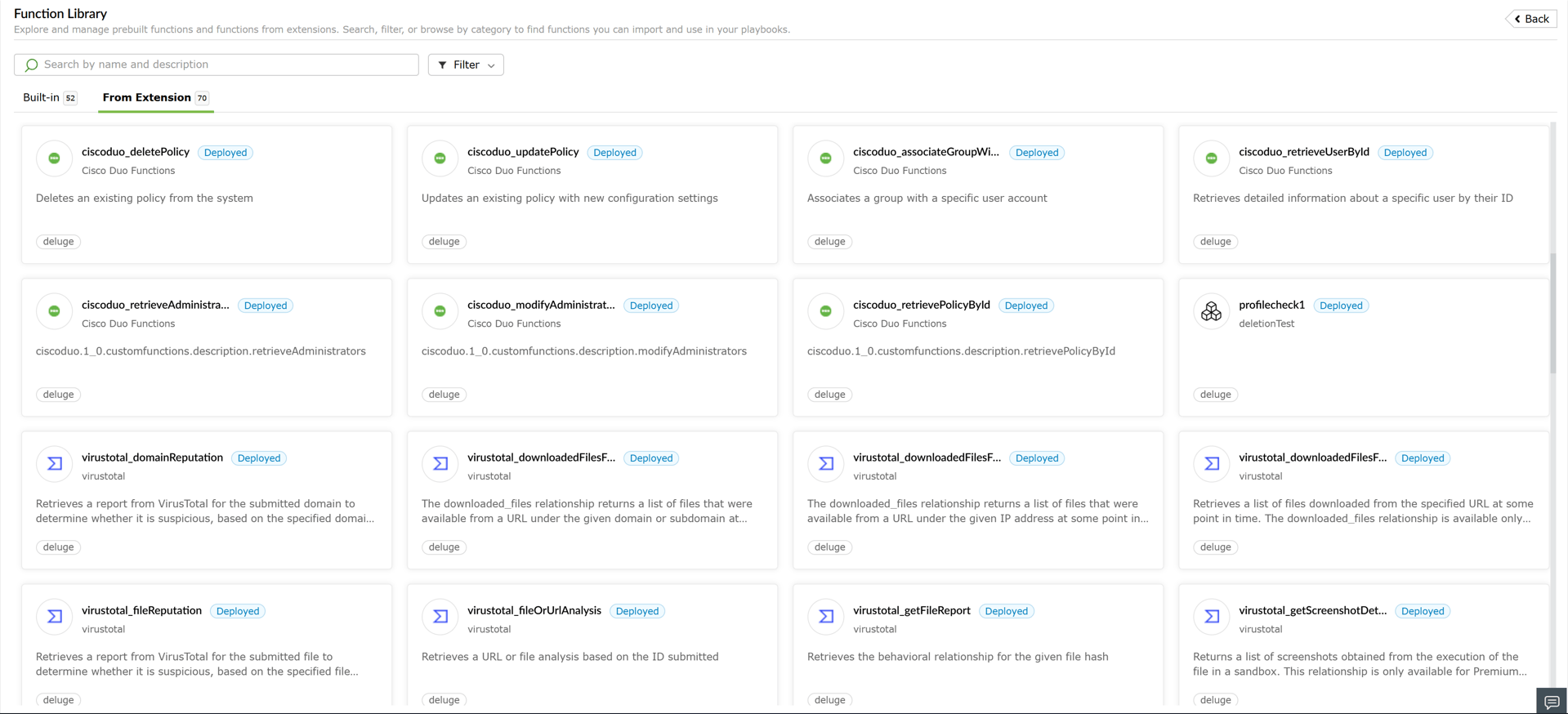
Task: Click the Deployed badge on ciscoduo_deletePolicy
Action: [x=226, y=153]
